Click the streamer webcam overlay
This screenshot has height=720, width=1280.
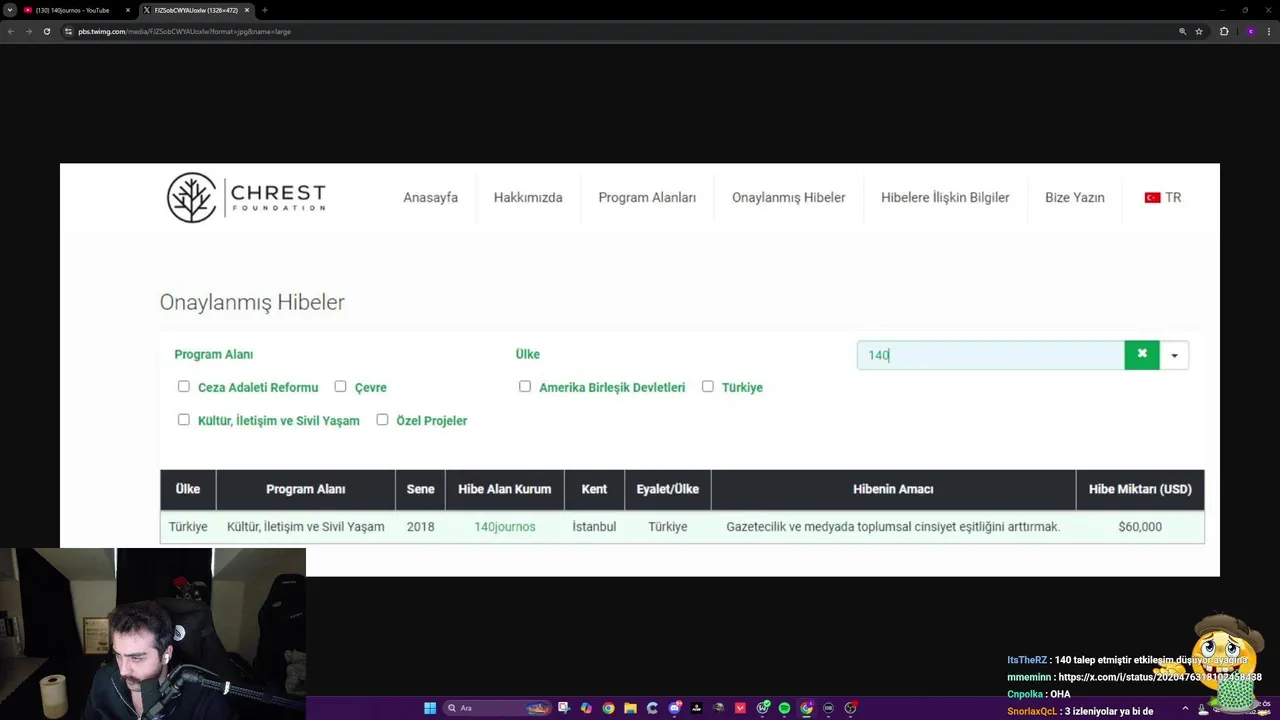point(153,634)
